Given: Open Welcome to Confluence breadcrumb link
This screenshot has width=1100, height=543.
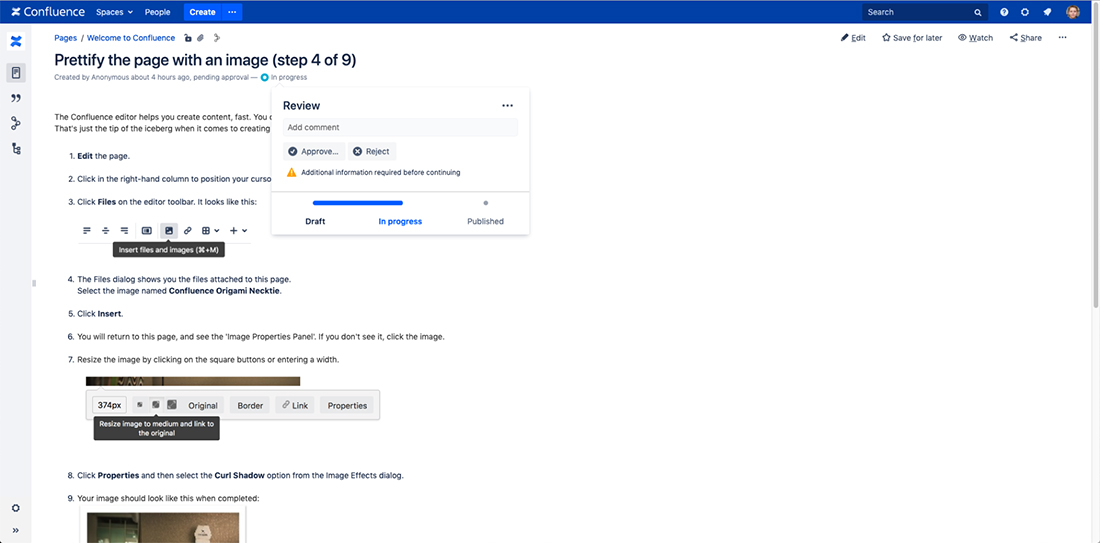Looking at the screenshot, I should click(131, 38).
